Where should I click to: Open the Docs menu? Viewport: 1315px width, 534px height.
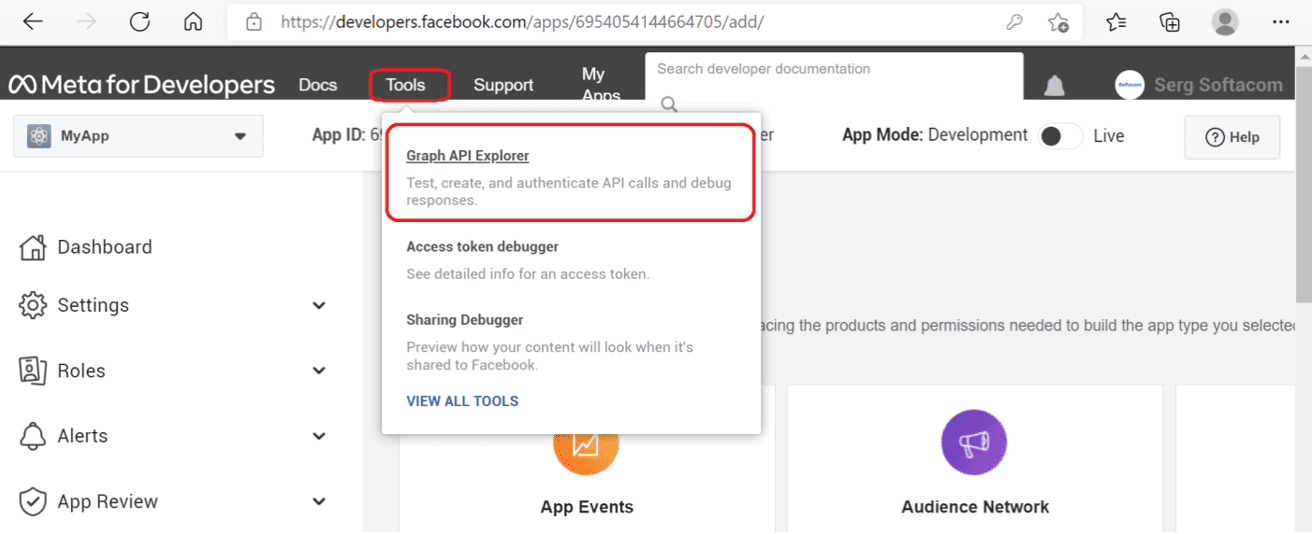tap(318, 85)
